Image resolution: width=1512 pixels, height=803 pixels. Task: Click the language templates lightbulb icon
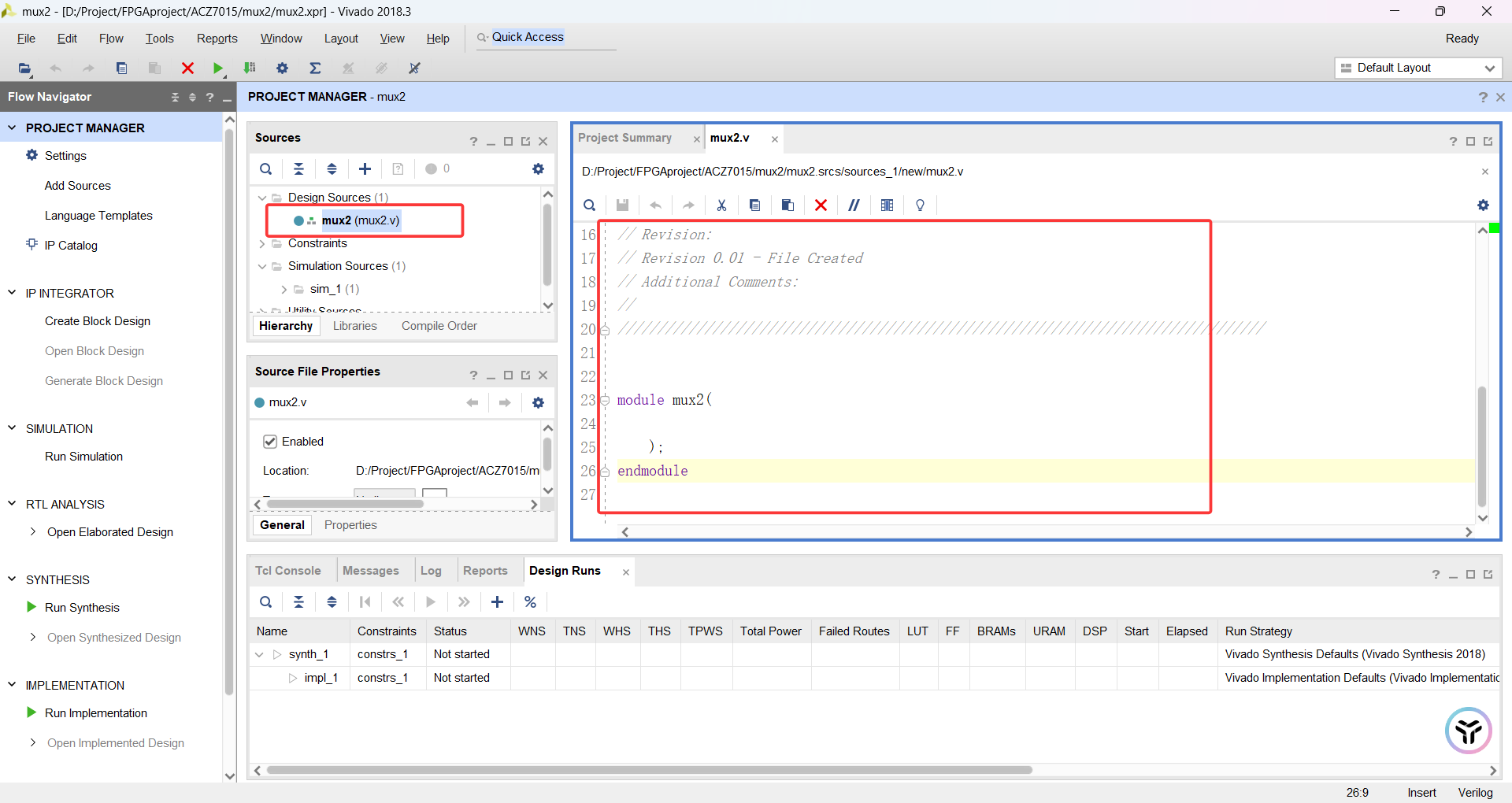click(x=920, y=205)
